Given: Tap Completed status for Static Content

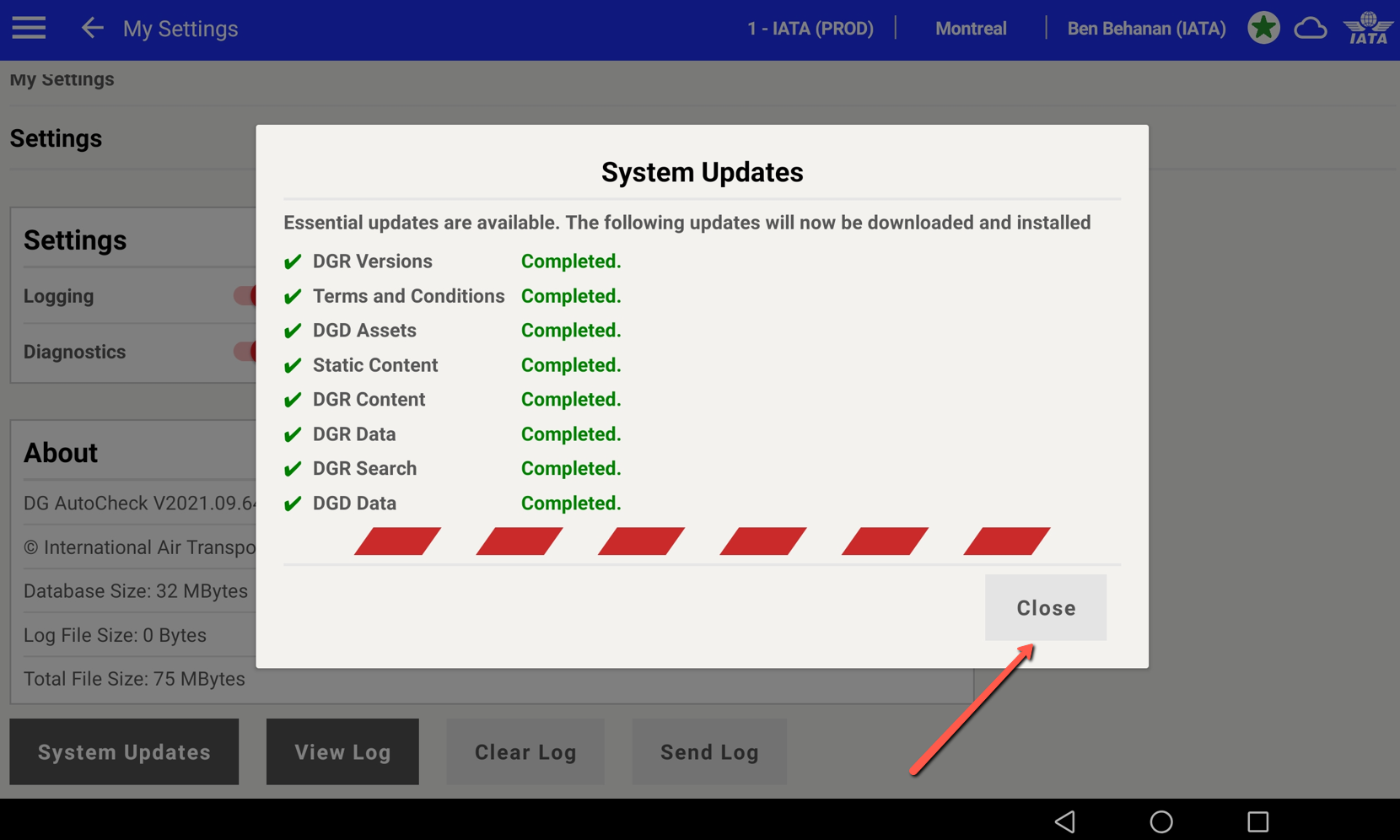Looking at the screenshot, I should click(571, 365).
